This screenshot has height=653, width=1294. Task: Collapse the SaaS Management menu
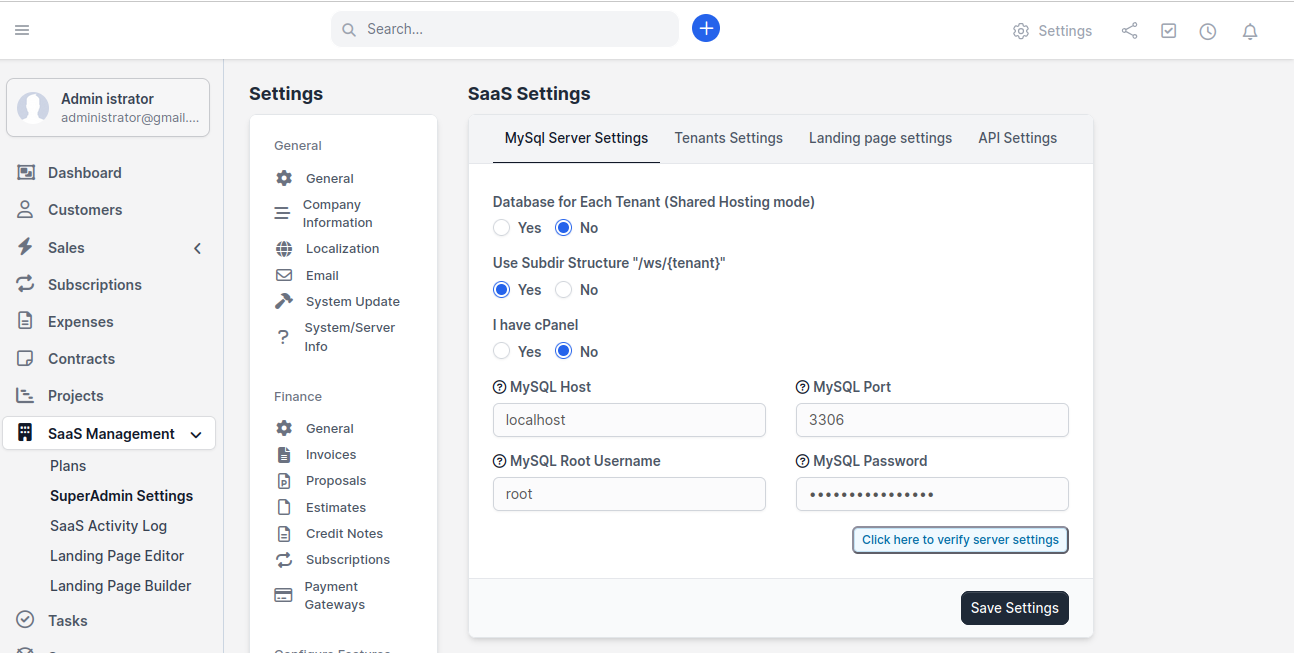point(196,433)
